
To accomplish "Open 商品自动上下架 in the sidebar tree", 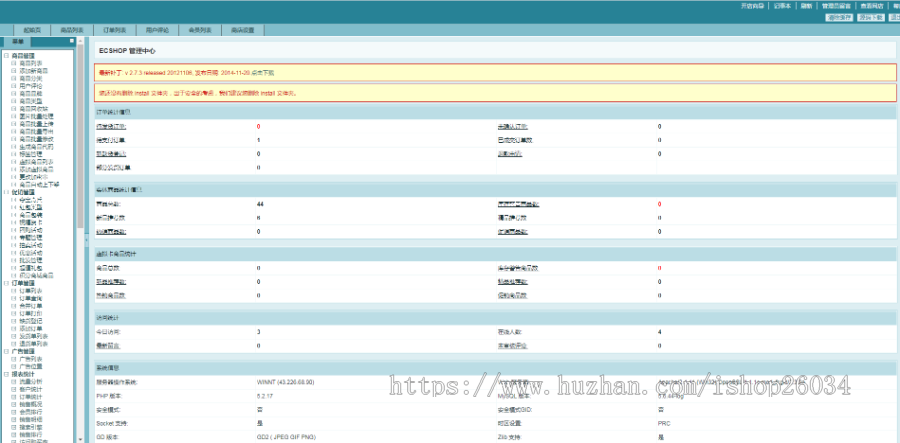I will coord(40,185).
